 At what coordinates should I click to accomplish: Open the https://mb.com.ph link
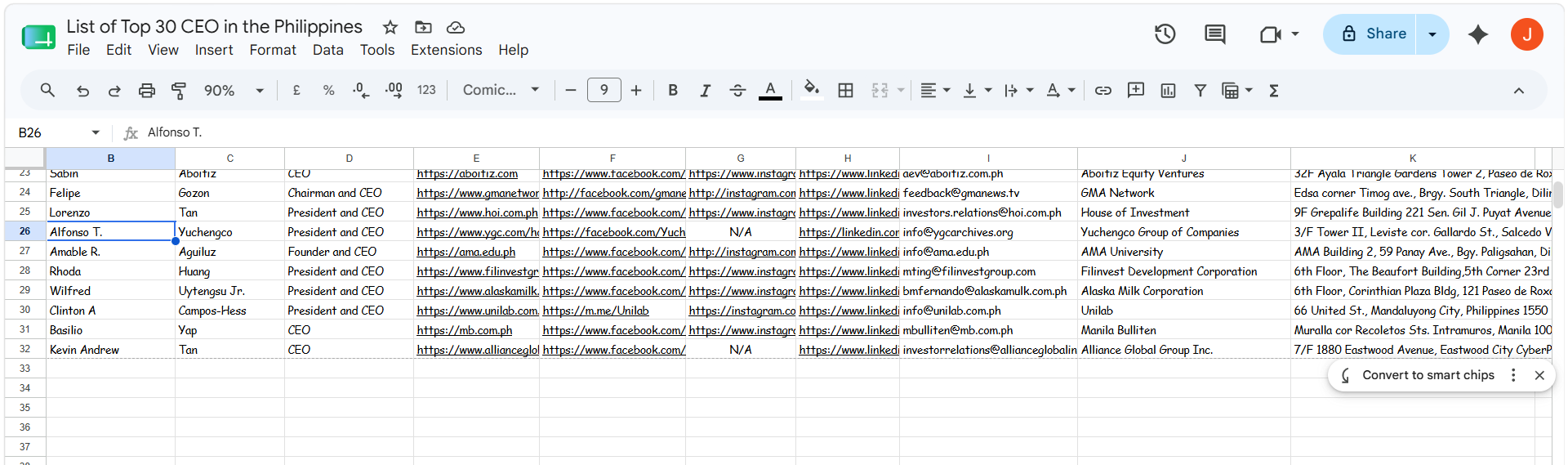tap(465, 330)
